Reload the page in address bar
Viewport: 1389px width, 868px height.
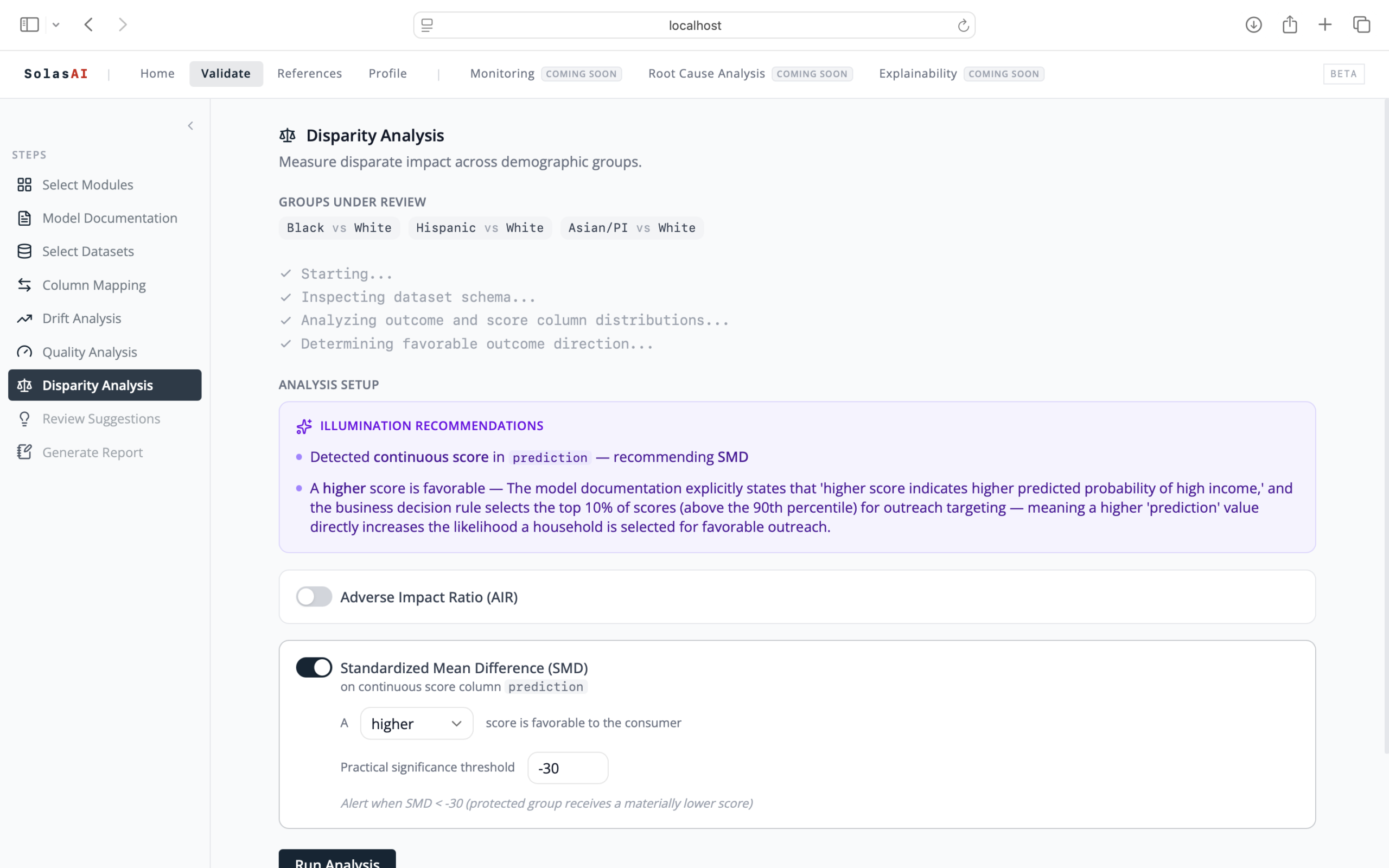(963, 25)
